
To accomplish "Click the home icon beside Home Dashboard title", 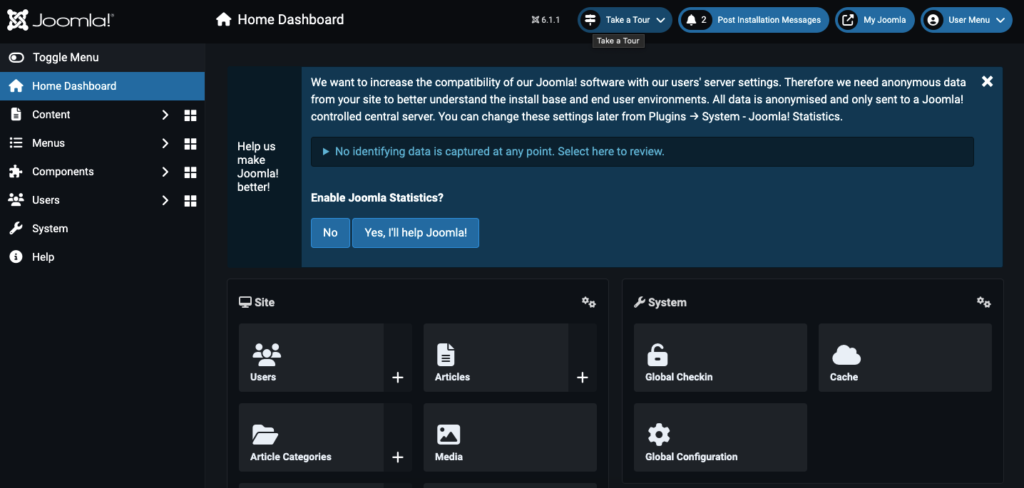I will [x=223, y=20].
